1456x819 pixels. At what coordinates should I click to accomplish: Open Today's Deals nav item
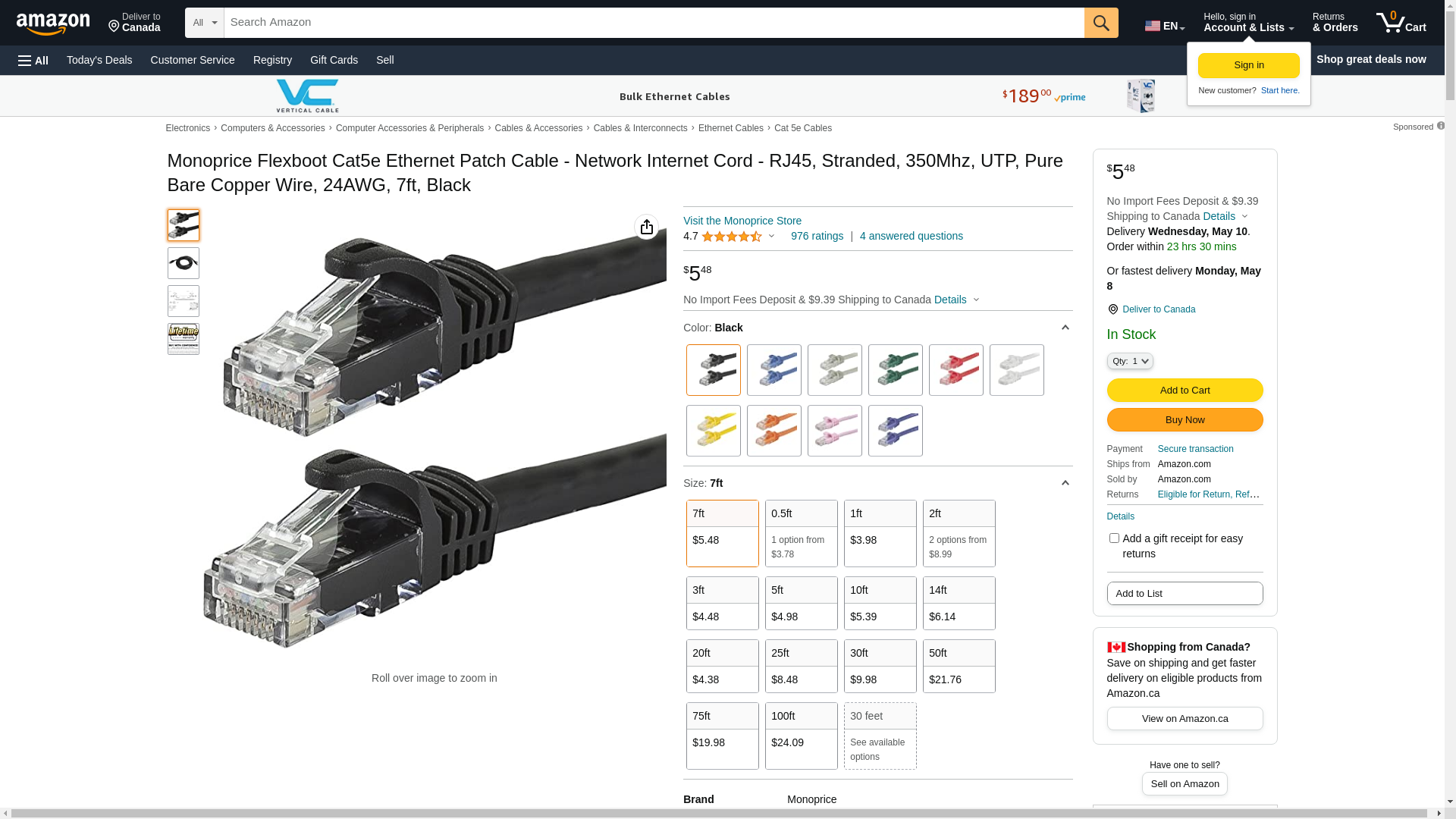coord(99,60)
